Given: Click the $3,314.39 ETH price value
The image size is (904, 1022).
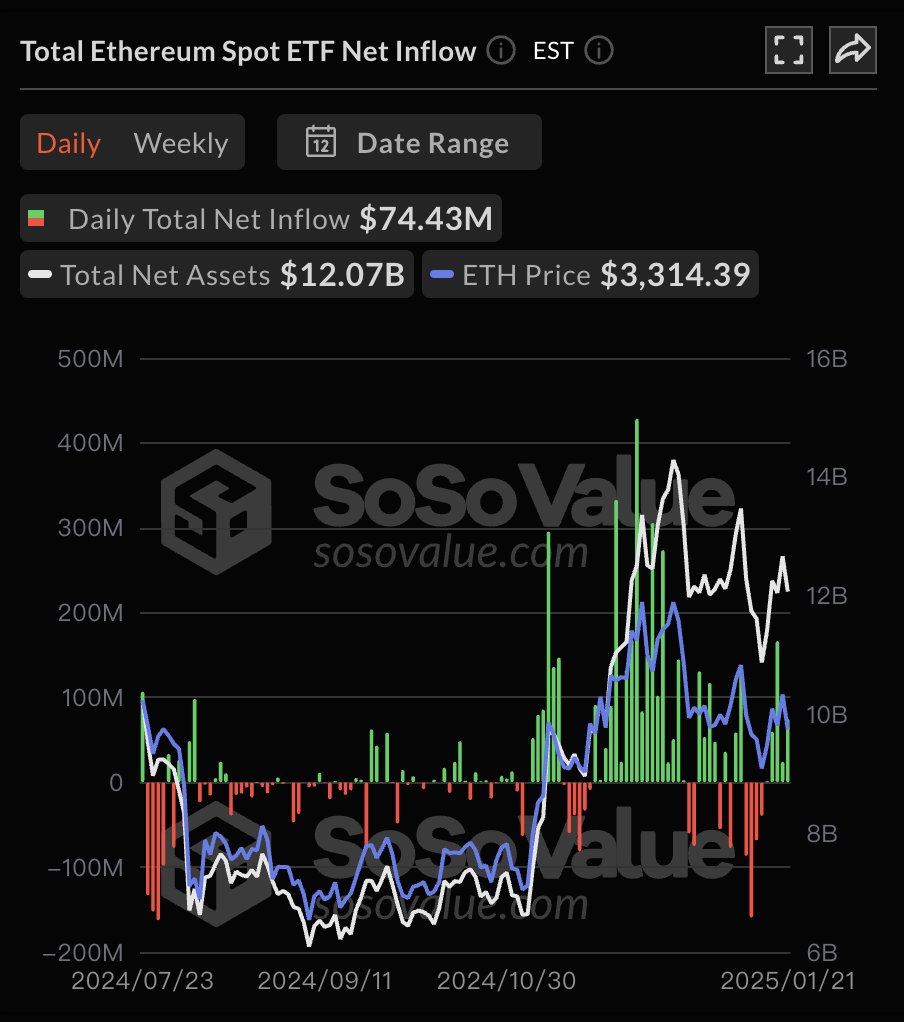Looking at the screenshot, I should click(675, 274).
